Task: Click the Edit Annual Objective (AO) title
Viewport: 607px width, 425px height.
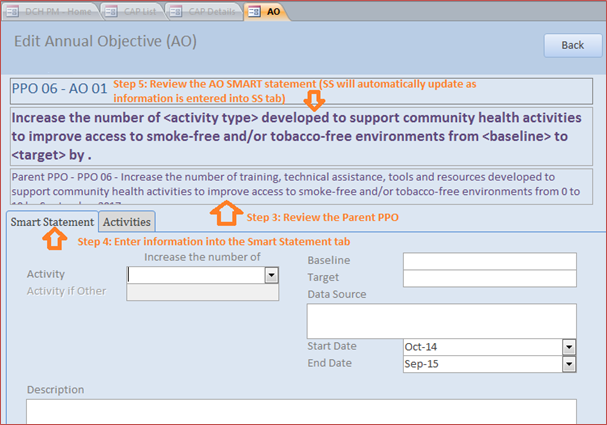Action: click(x=105, y=41)
